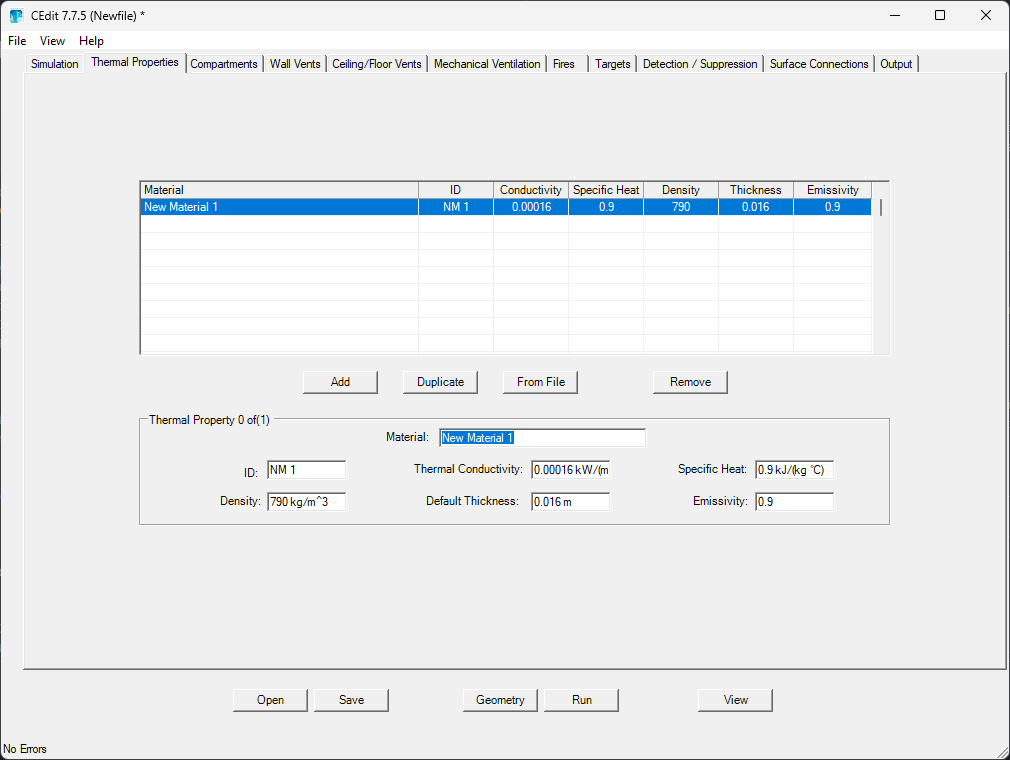Click the Run button

coord(581,700)
